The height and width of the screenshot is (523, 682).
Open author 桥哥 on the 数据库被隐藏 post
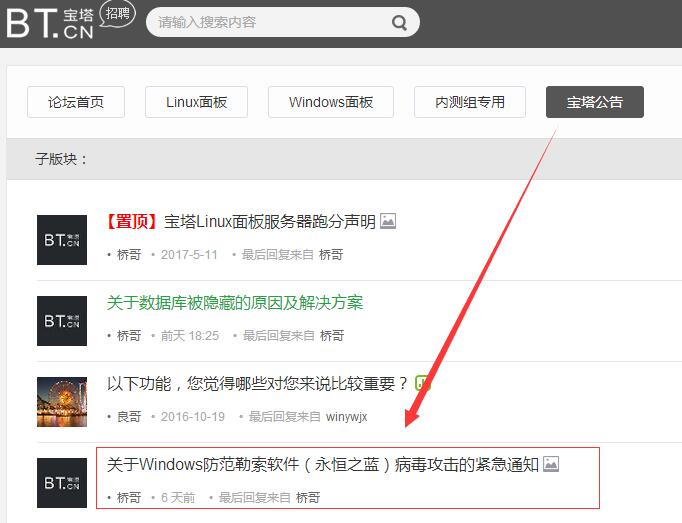[129, 335]
